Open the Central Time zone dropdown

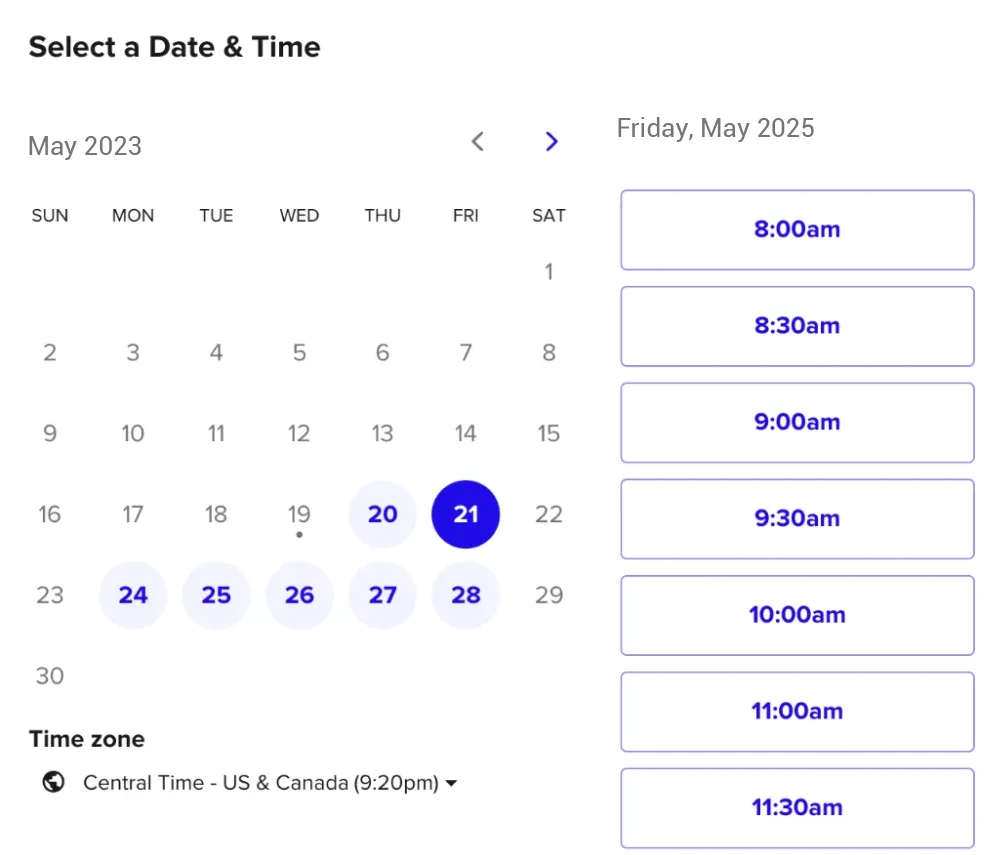pyautogui.click(x=270, y=782)
